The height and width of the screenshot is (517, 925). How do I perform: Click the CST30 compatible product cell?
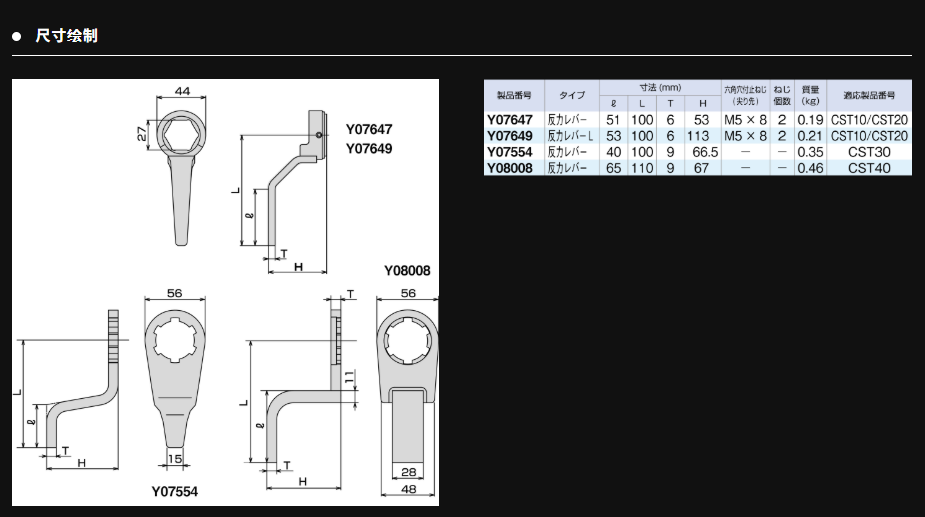pos(868,152)
